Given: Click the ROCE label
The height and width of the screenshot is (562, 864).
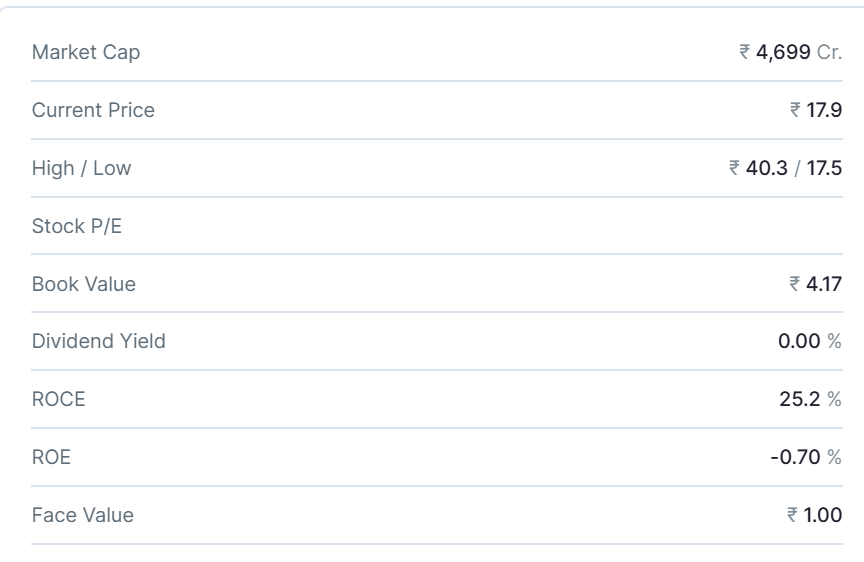Looking at the screenshot, I should click(59, 400).
